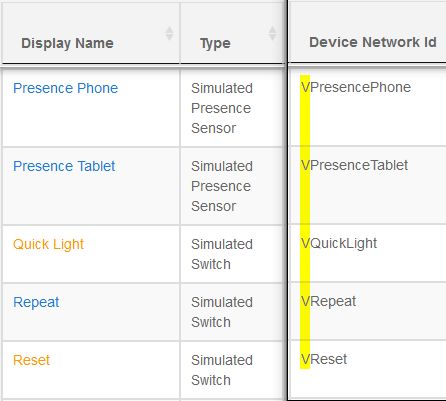Select the VPresencePhone network id cell
Image resolution: width=446 pixels, height=401 pixels.
368,107
